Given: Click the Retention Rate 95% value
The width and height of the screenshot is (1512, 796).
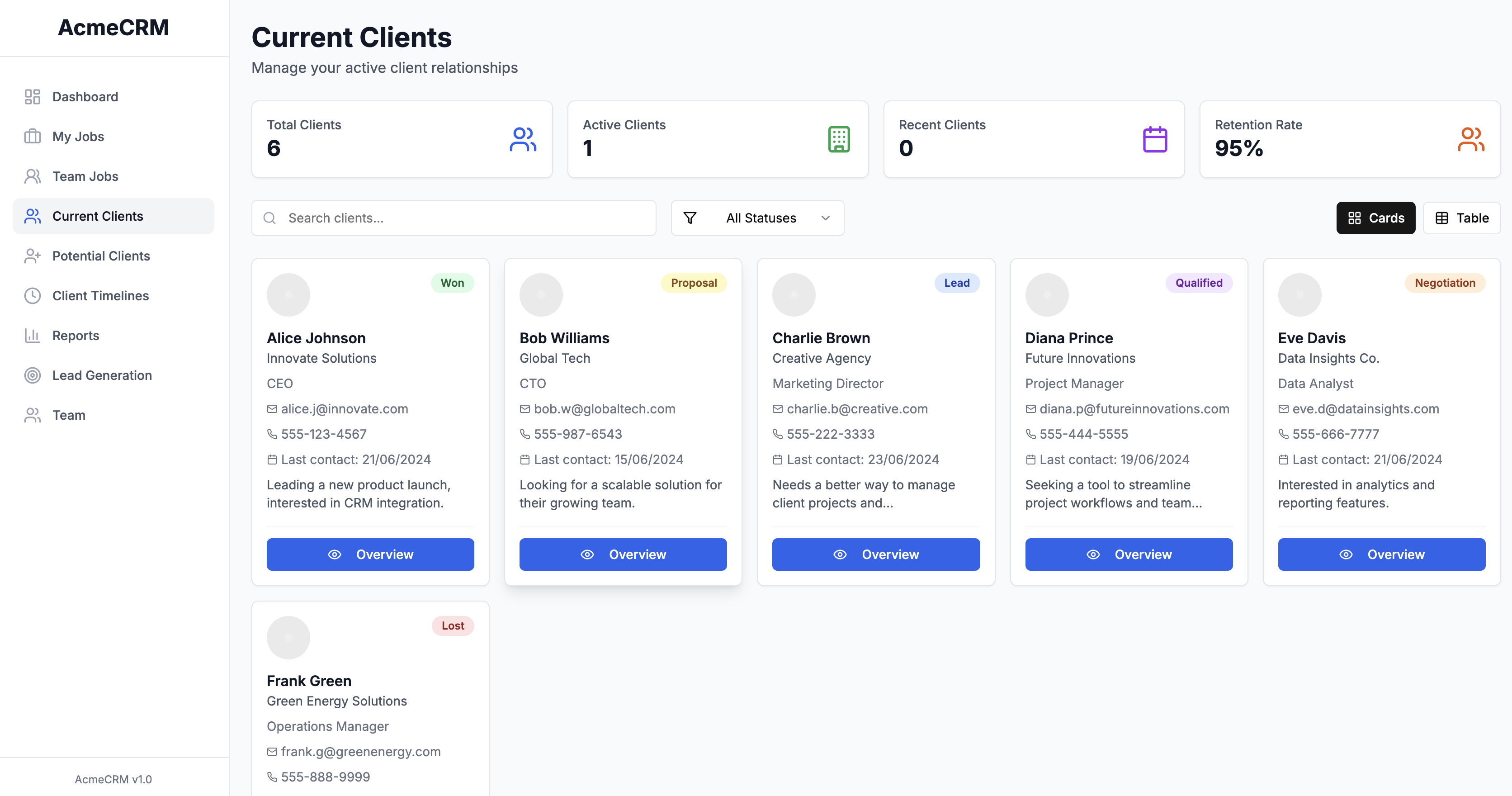Looking at the screenshot, I should 1238,148.
